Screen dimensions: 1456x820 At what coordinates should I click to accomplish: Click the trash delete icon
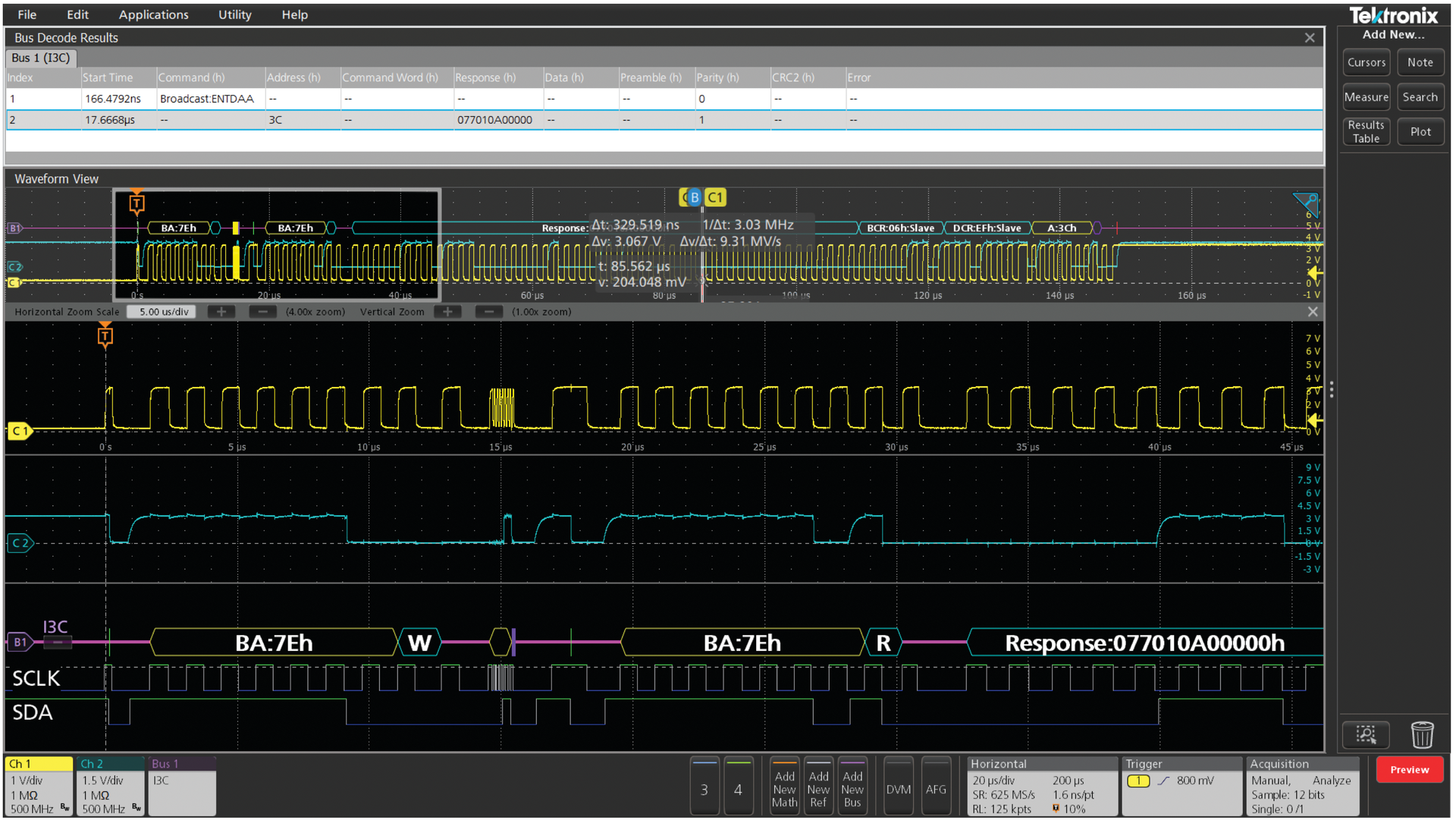1423,734
